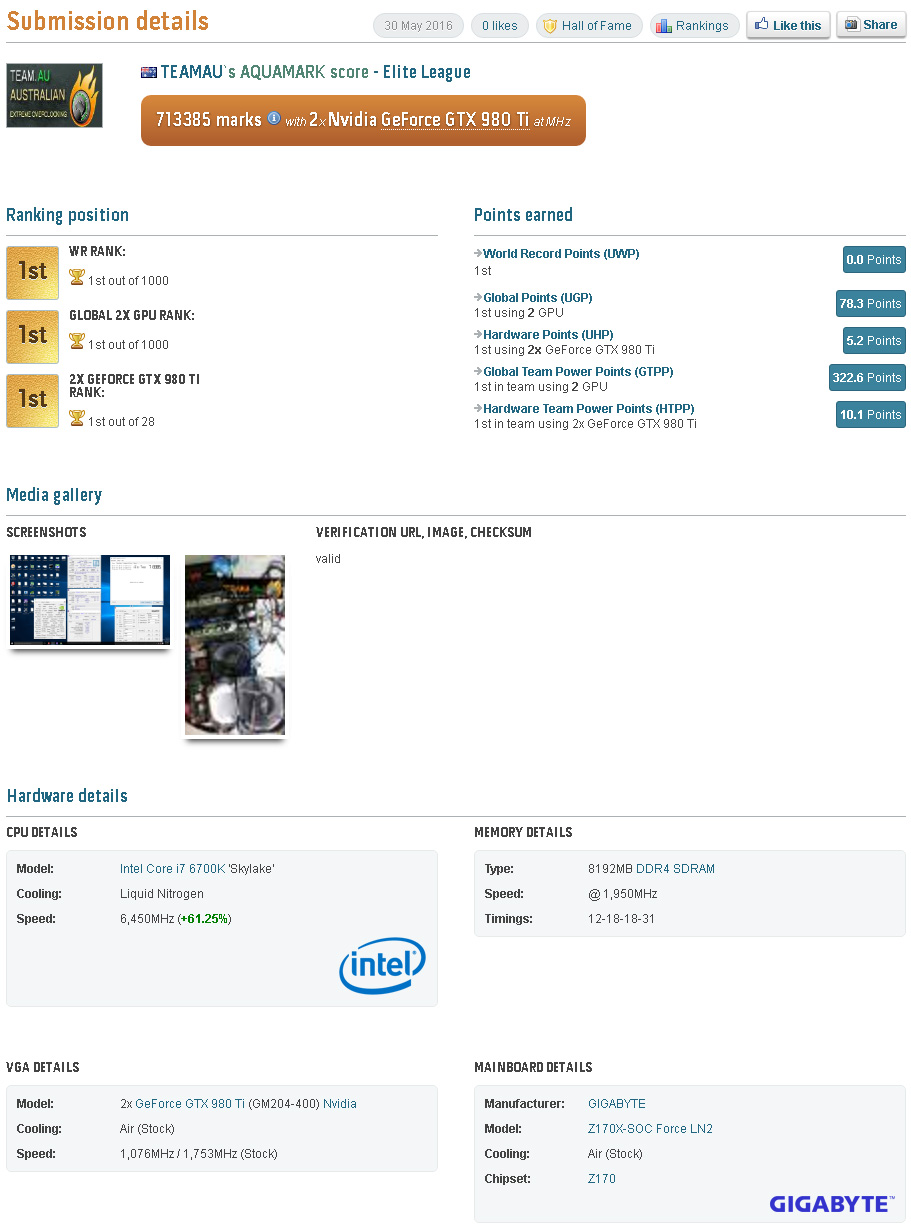The height and width of the screenshot is (1229, 911).
Task: Open the hardware rig photo thumbnail
Action: coord(235,645)
